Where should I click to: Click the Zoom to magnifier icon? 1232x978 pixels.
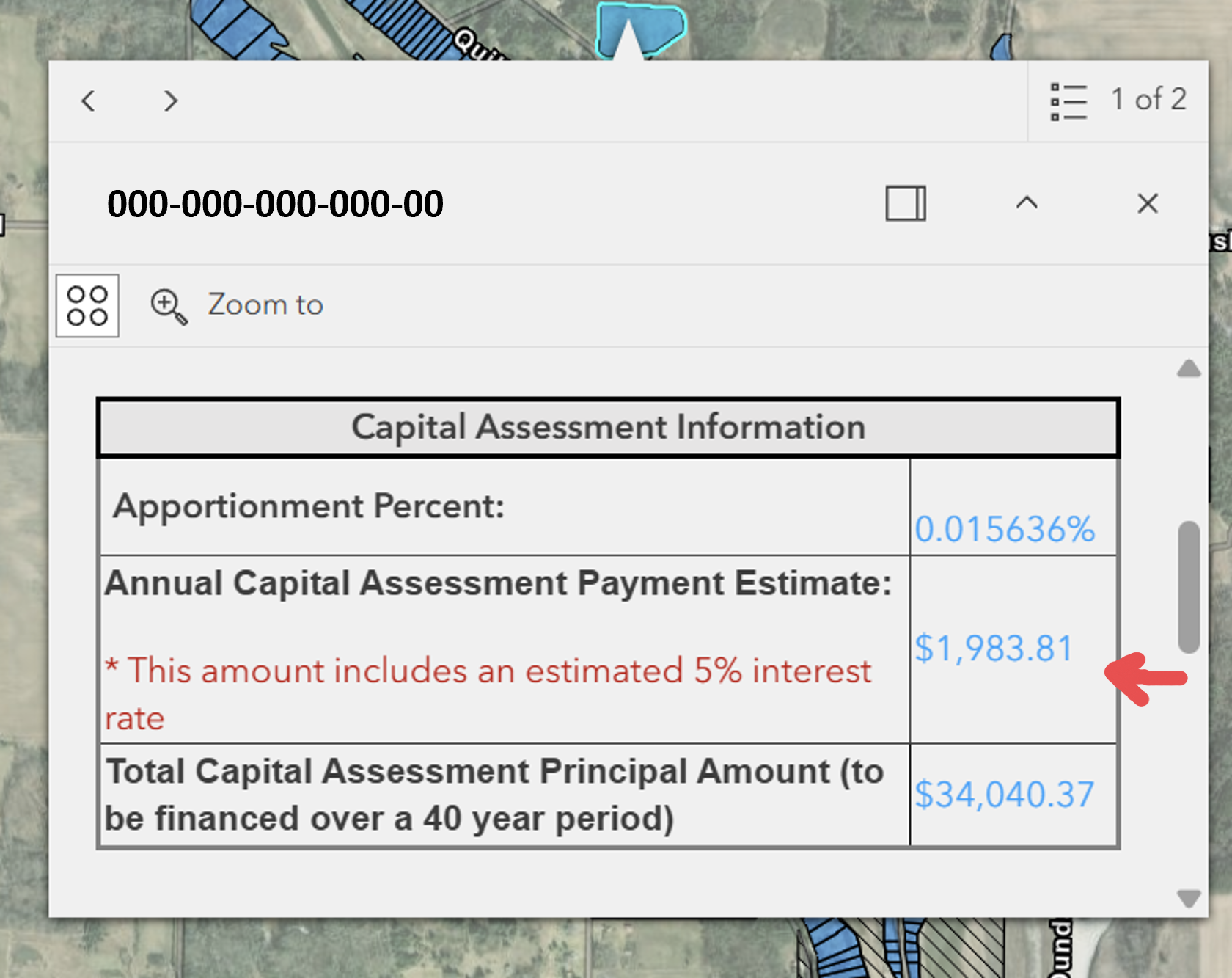coord(169,306)
